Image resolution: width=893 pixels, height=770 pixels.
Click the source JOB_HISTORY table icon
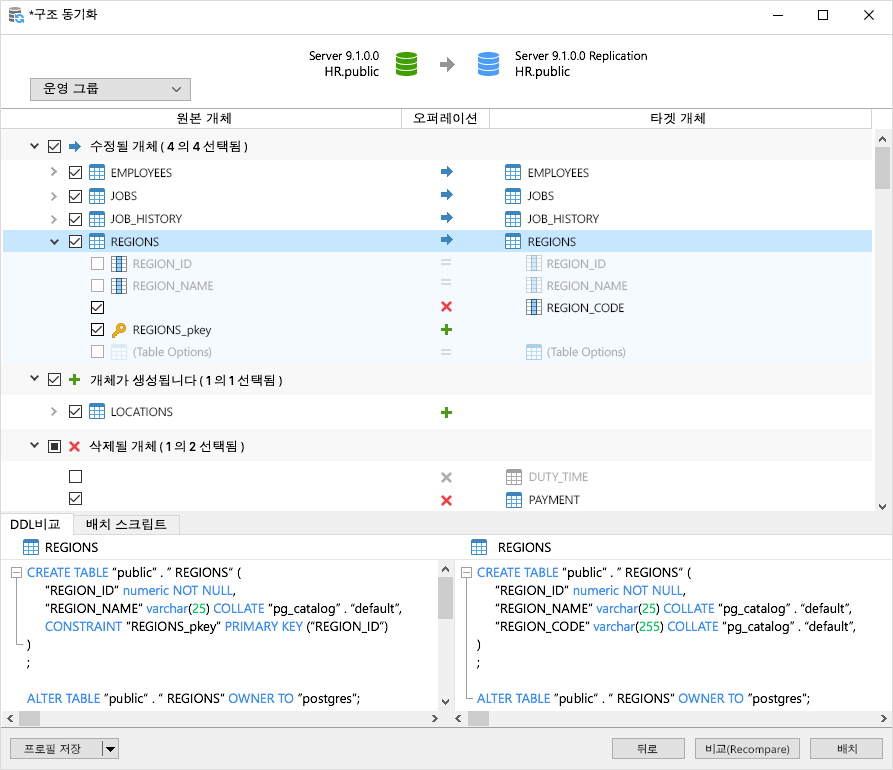point(97,219)
